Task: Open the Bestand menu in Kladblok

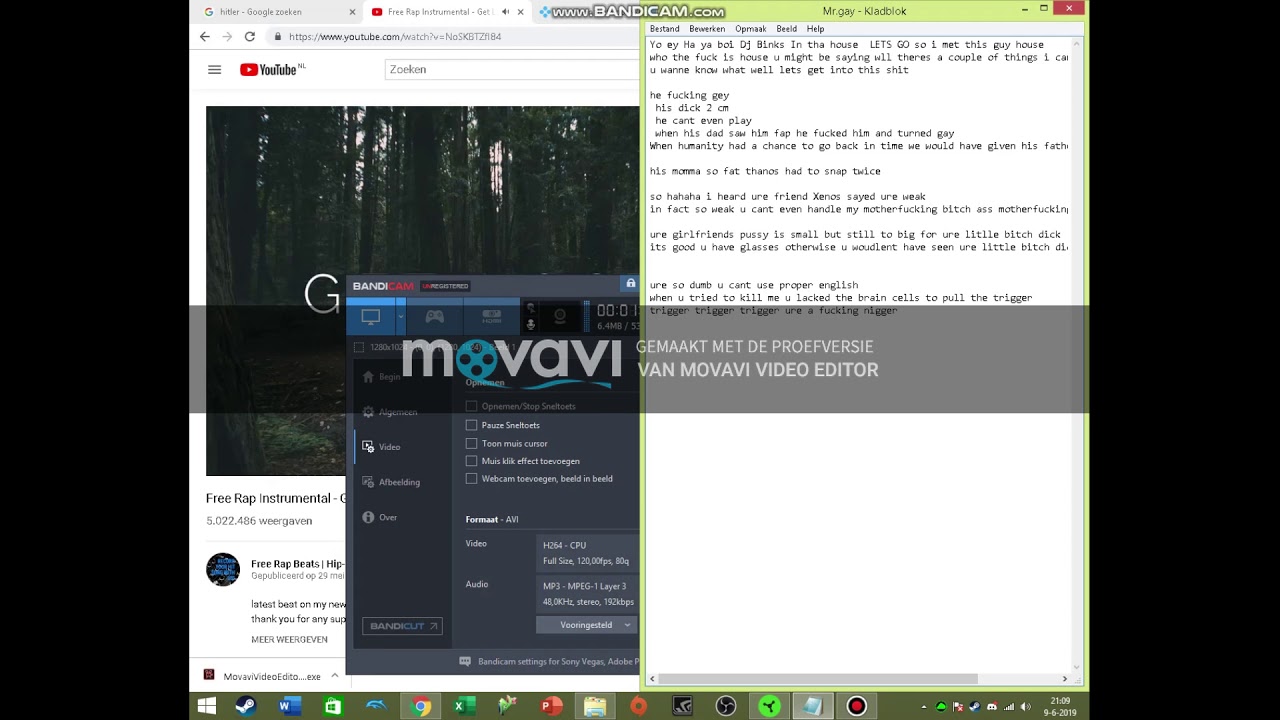Action: click(664, 29)
